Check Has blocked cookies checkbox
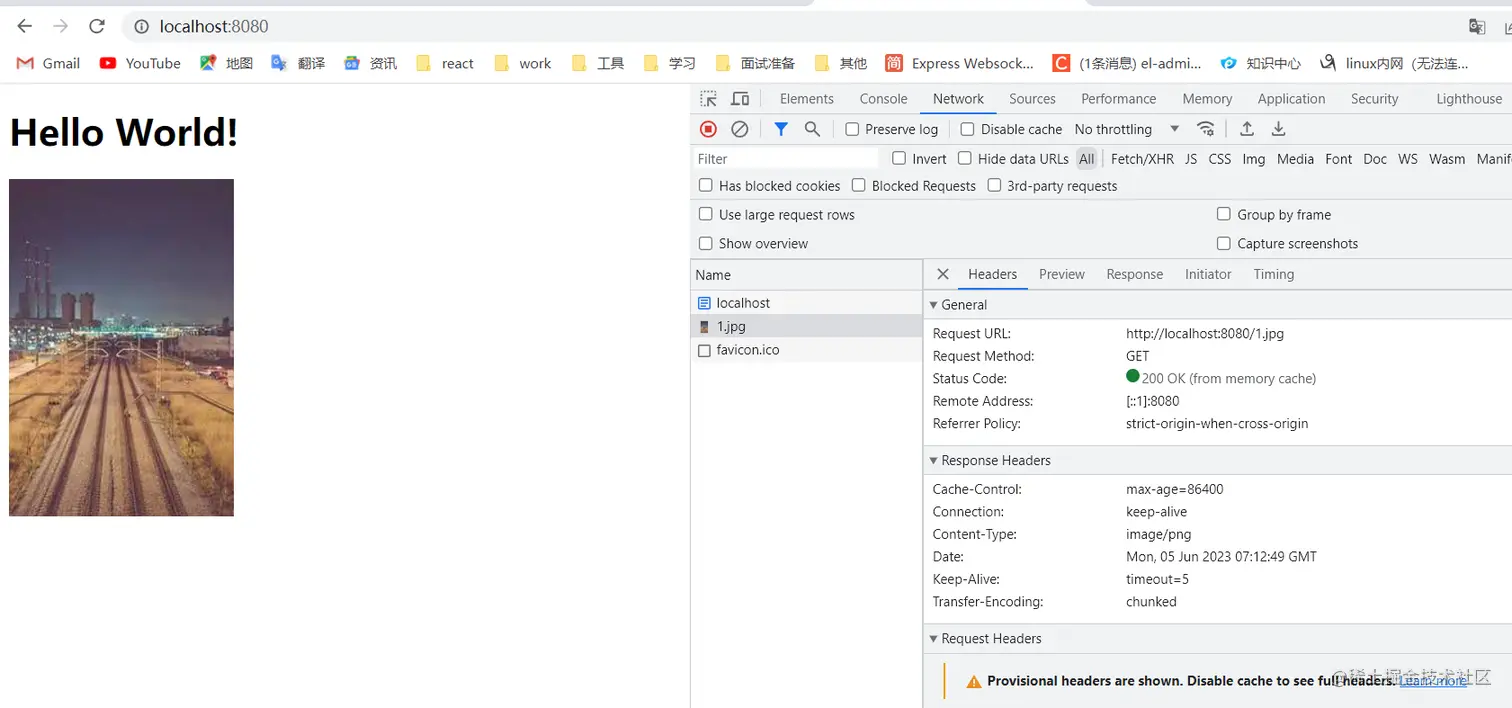 (706, 185)
